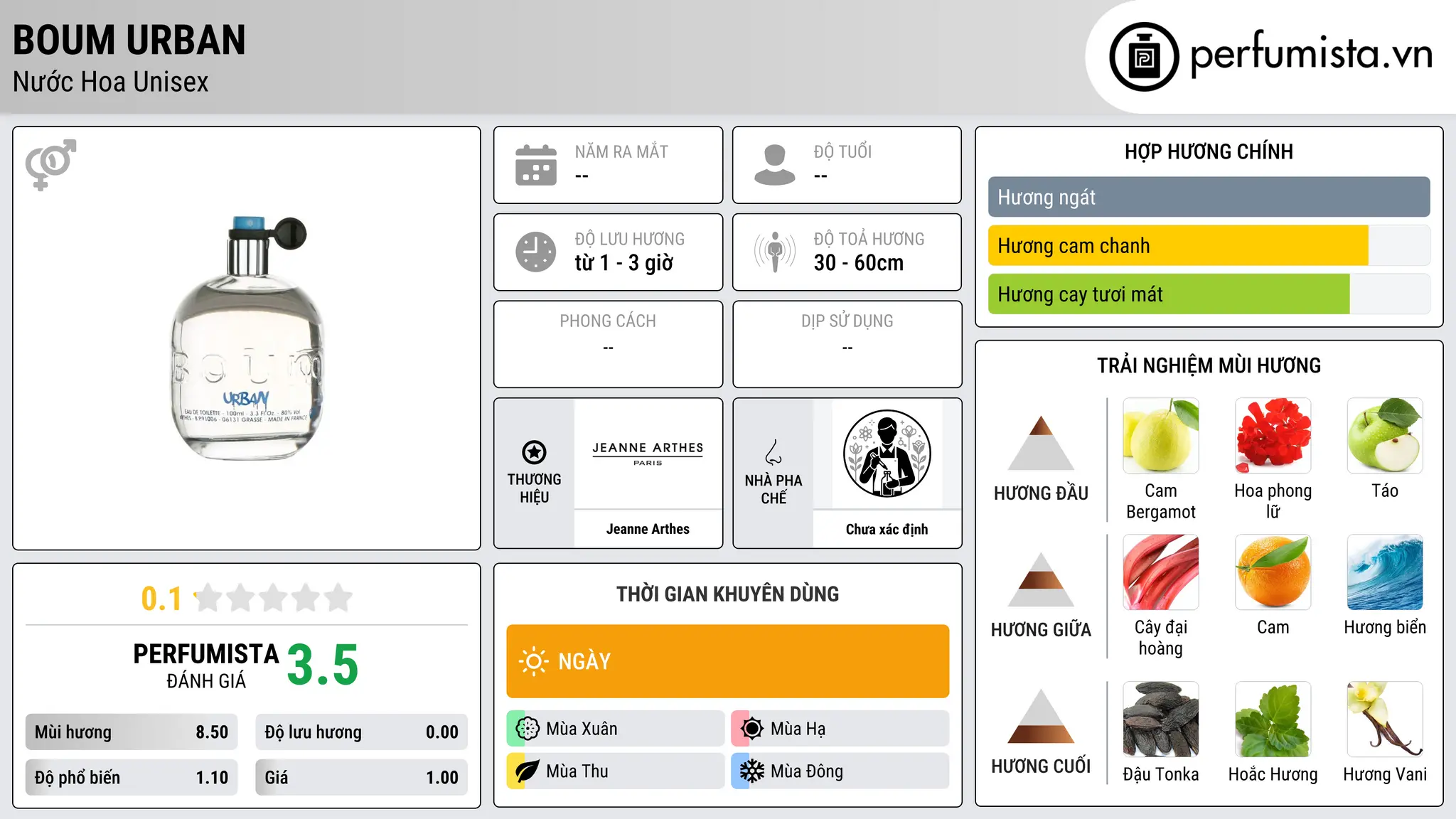Click the Chưa xác định perfumer label
The image size is (1456, 819).
[x=887, y=529]
